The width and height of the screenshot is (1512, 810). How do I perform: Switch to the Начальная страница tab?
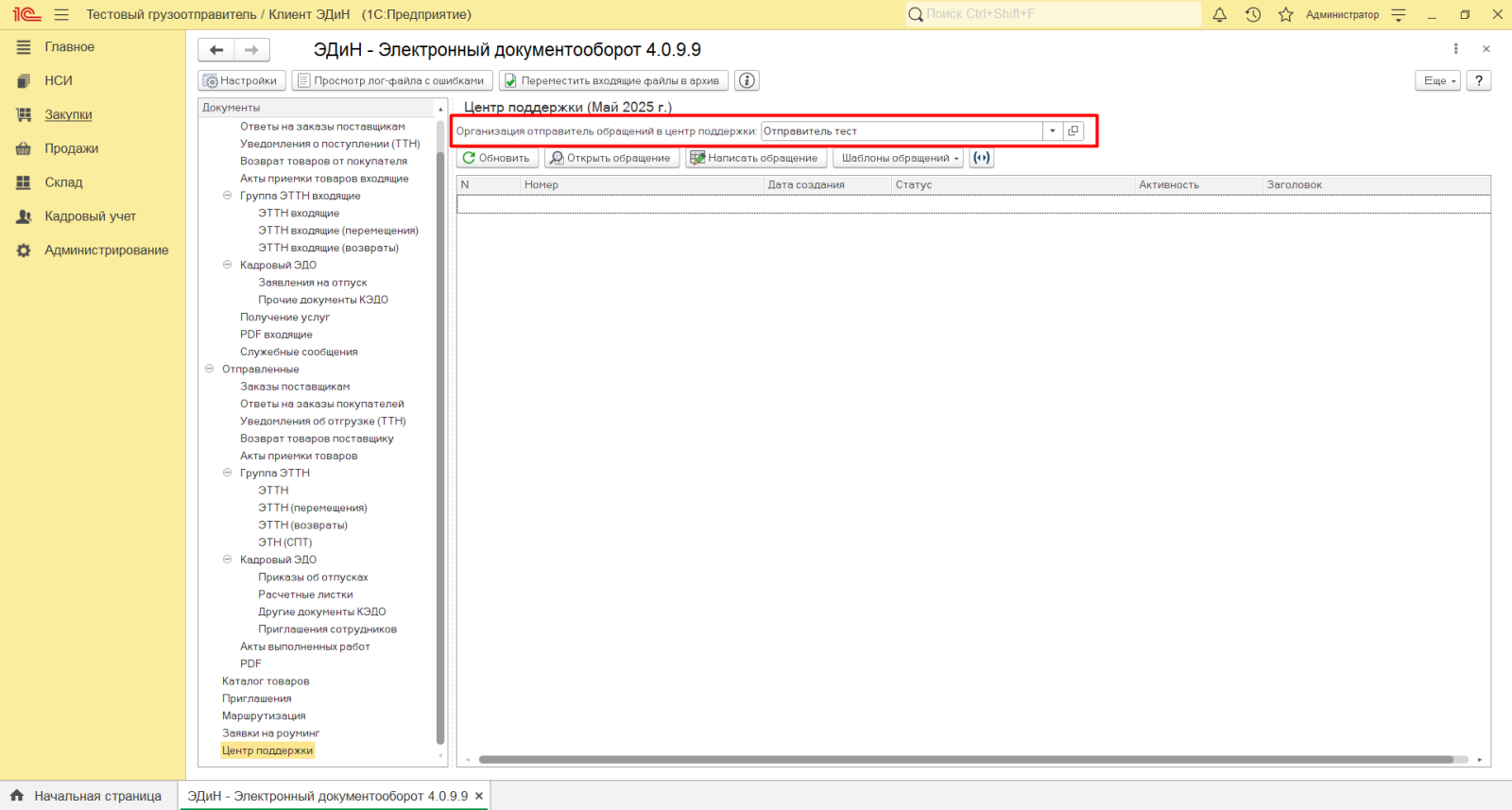point(86,796)
